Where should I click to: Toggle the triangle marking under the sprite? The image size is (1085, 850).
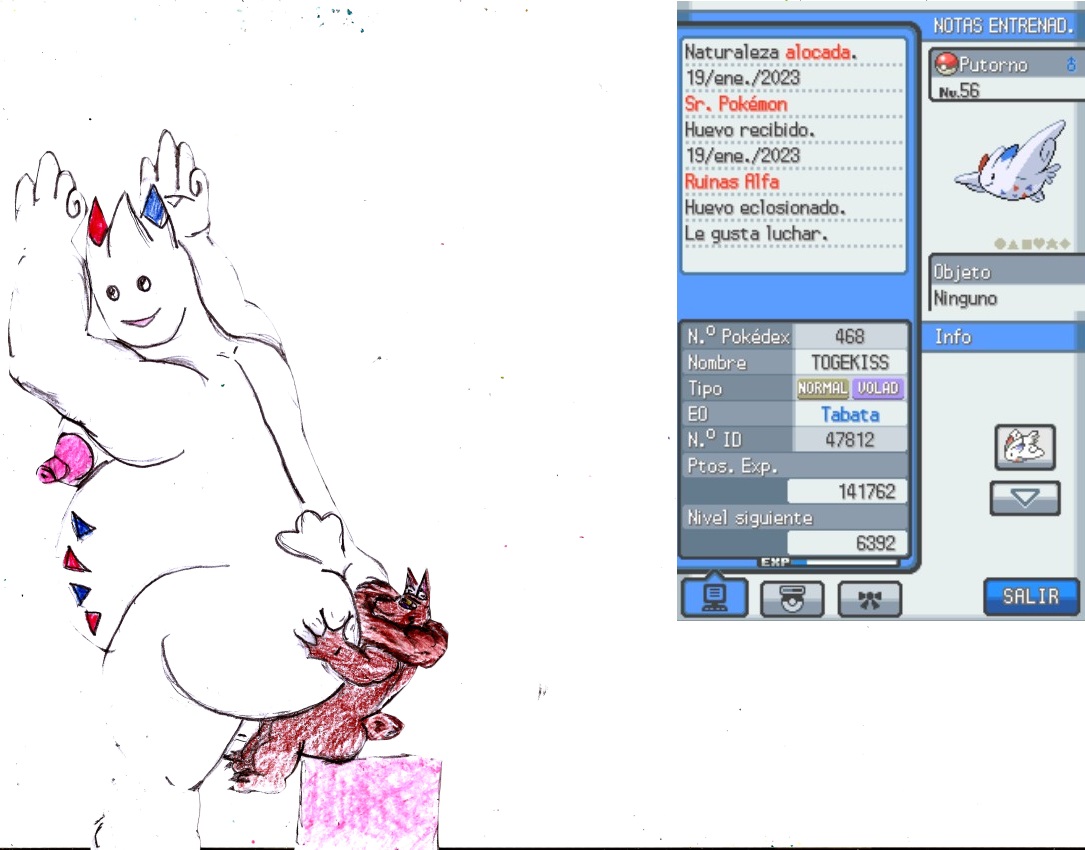[x=1012, y=244]
